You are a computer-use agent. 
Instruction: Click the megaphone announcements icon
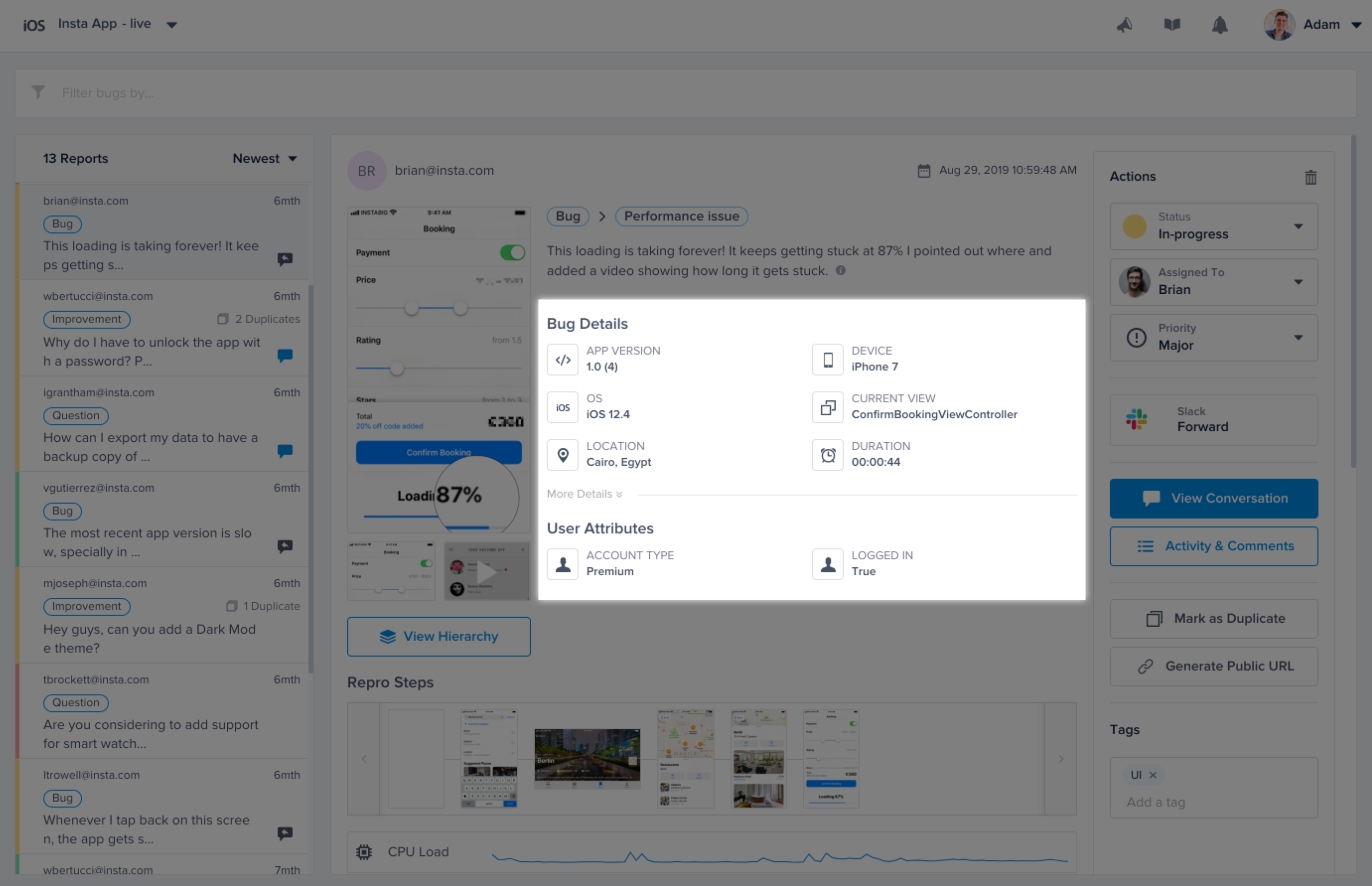[1125, 25]
